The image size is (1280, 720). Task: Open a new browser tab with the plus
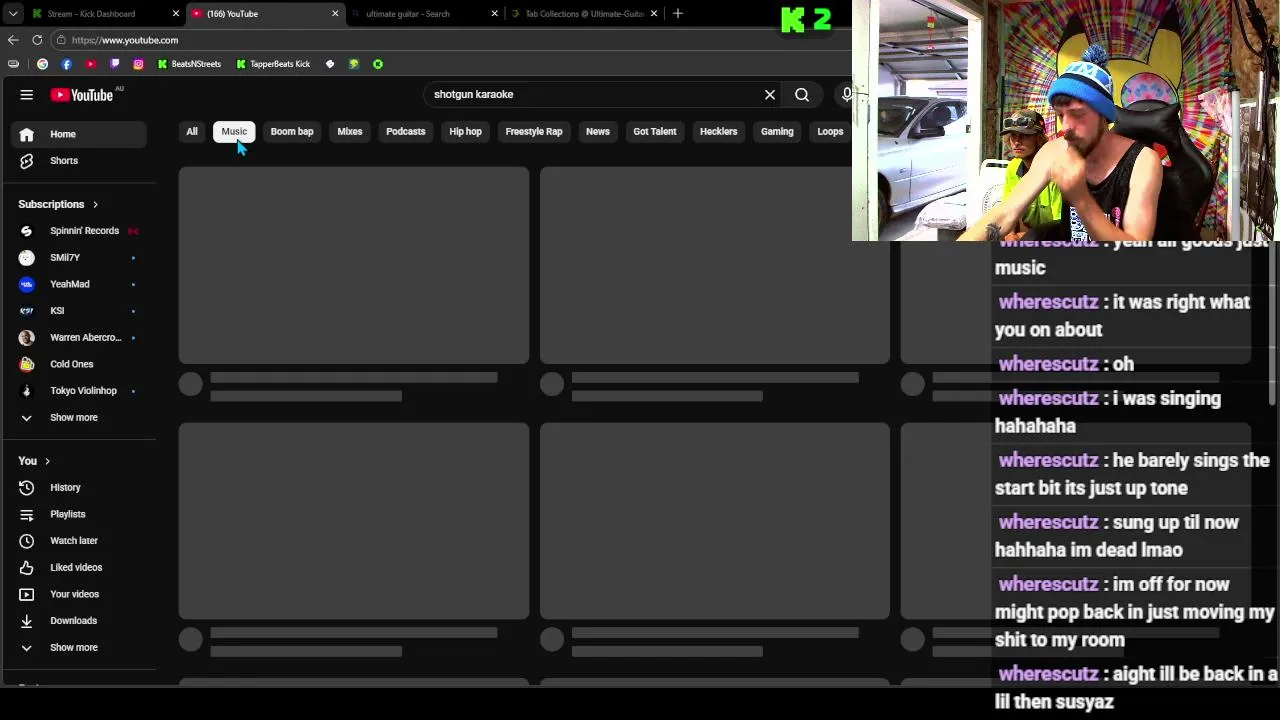click(x=678, y=14)
